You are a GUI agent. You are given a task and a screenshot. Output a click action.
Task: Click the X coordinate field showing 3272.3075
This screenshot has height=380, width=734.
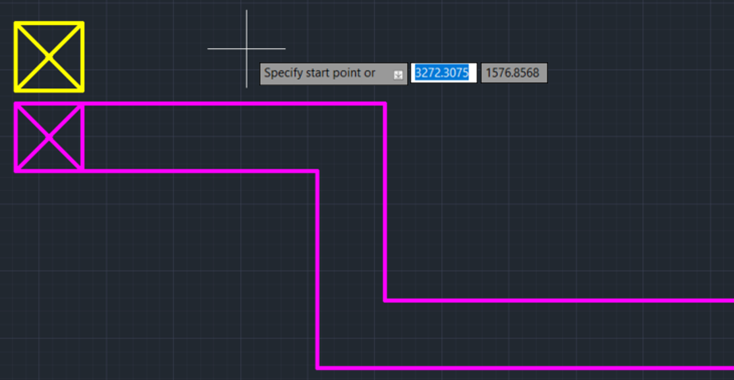click(444, 73)
